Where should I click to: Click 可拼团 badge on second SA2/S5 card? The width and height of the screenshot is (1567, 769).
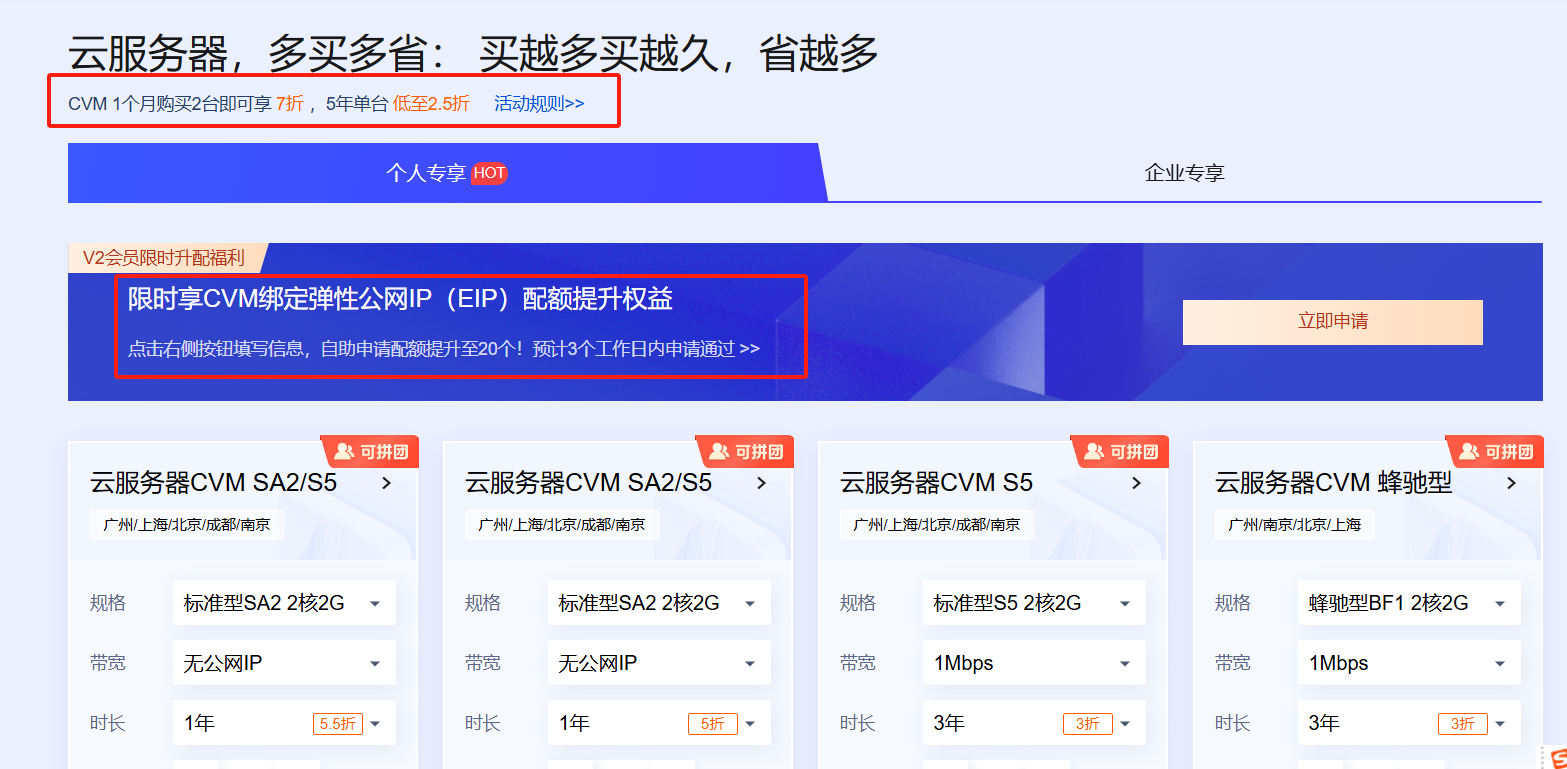pos(745,452)
